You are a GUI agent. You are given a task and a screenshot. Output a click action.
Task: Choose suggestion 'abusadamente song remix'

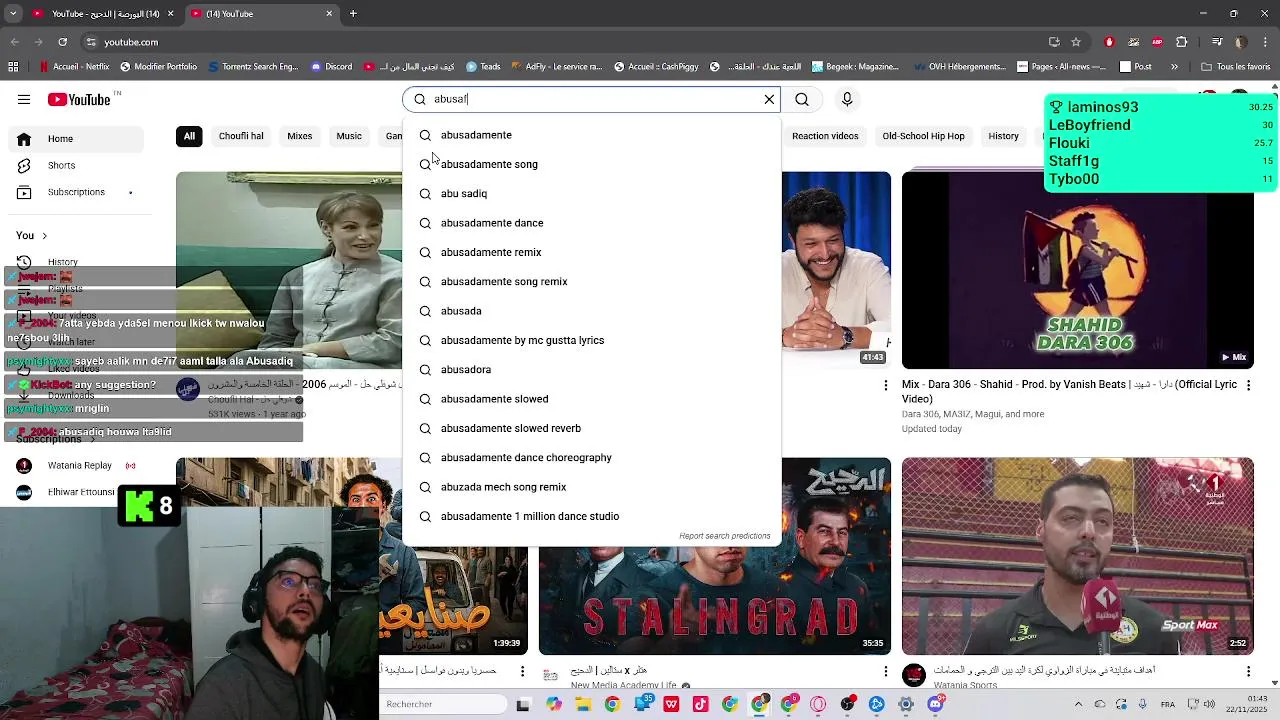pos(592,282)
